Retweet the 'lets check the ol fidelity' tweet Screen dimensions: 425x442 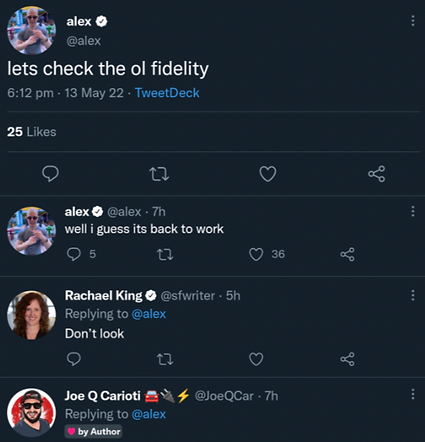(159, 174)
